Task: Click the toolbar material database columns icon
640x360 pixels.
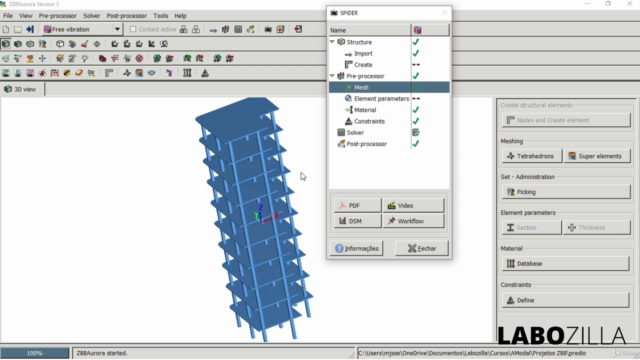Action: 187,73
